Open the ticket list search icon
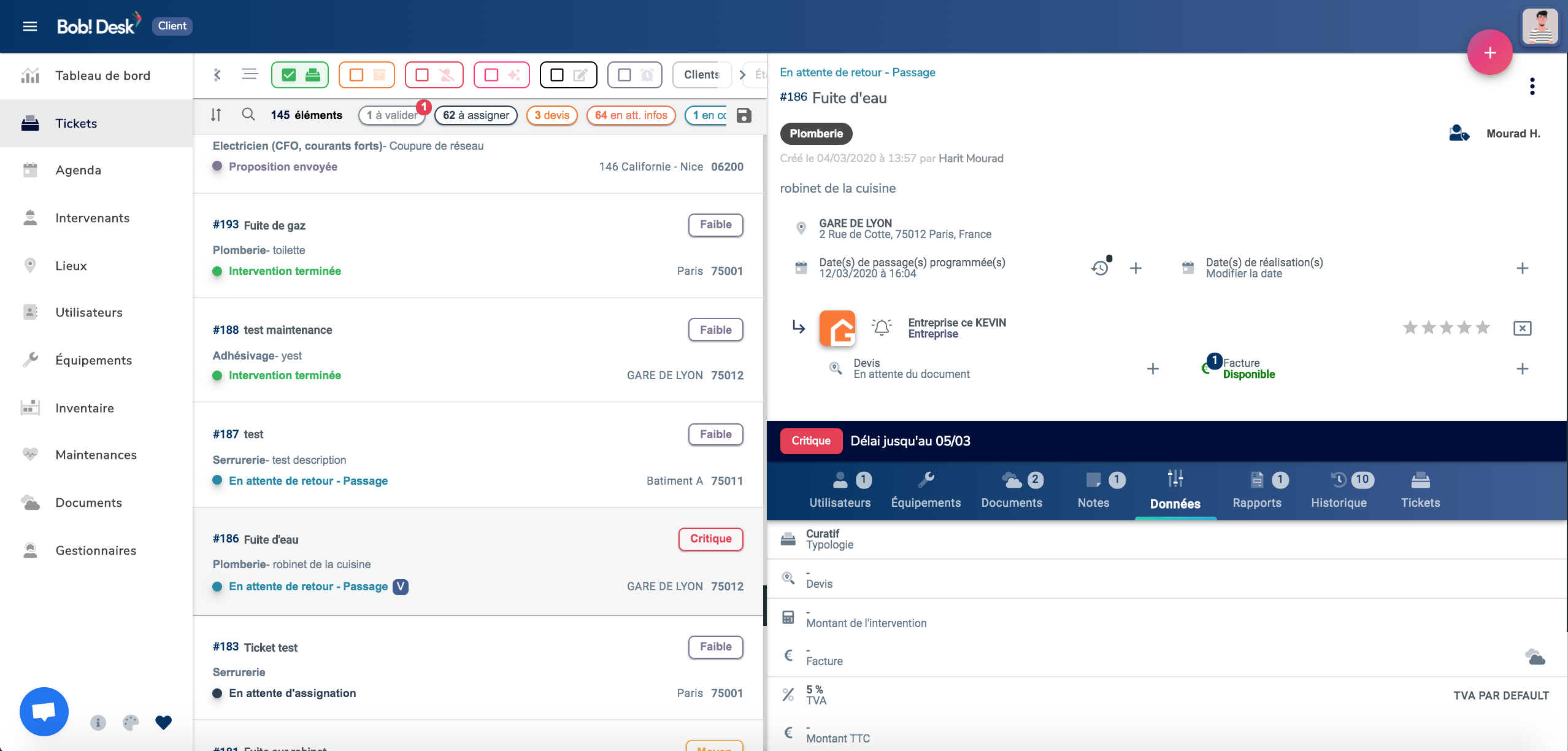1568x751 pixels. click(248, 115)
